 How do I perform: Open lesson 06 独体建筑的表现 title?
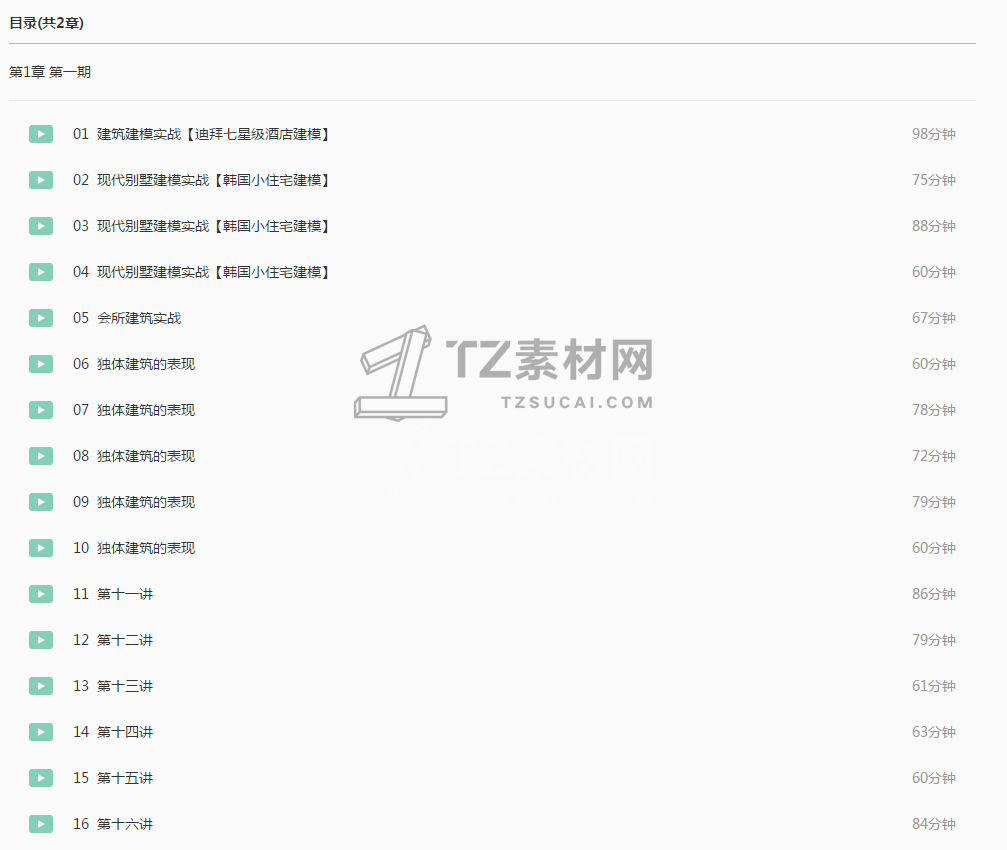coord(134,364)
